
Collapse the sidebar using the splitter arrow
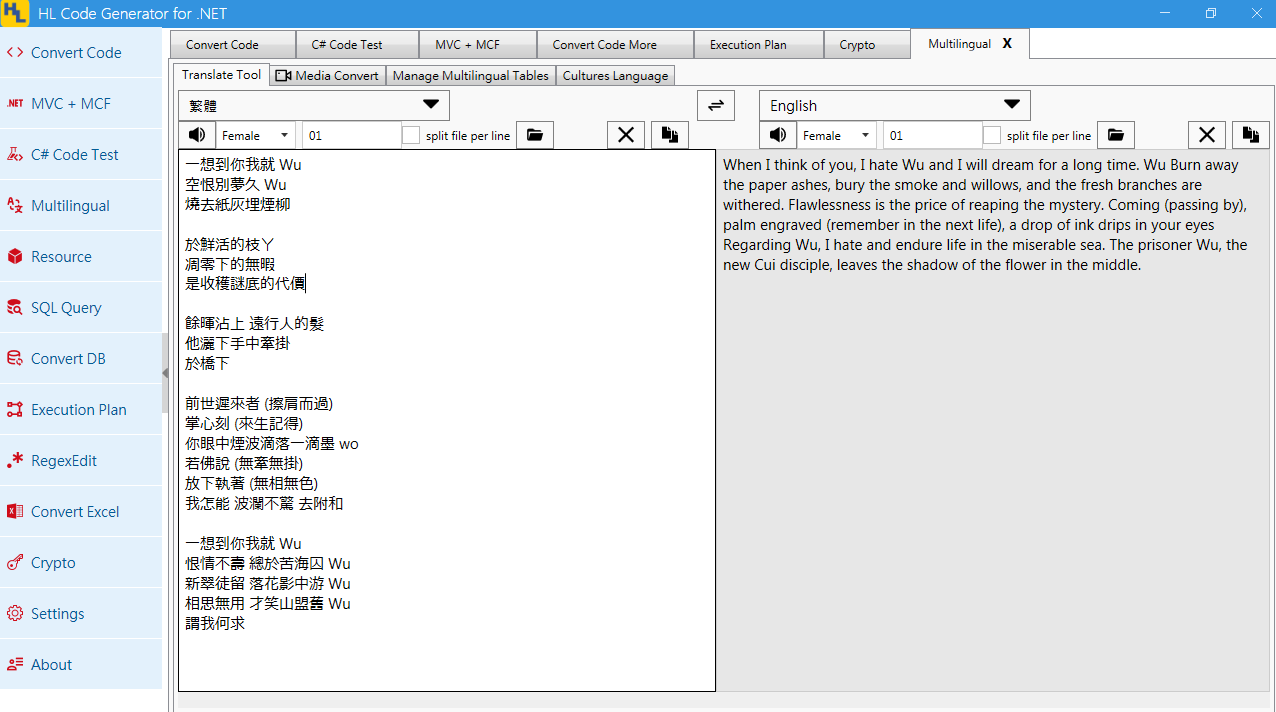(x=165, y=373)
